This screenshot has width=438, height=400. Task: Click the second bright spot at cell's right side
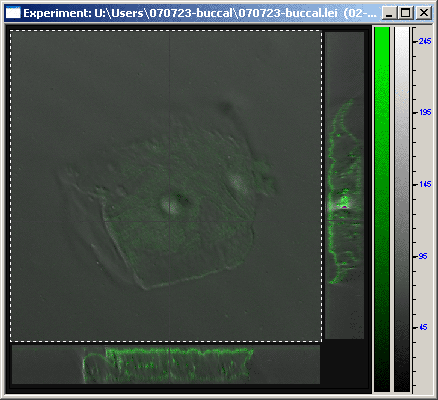[x=238, y=183]
